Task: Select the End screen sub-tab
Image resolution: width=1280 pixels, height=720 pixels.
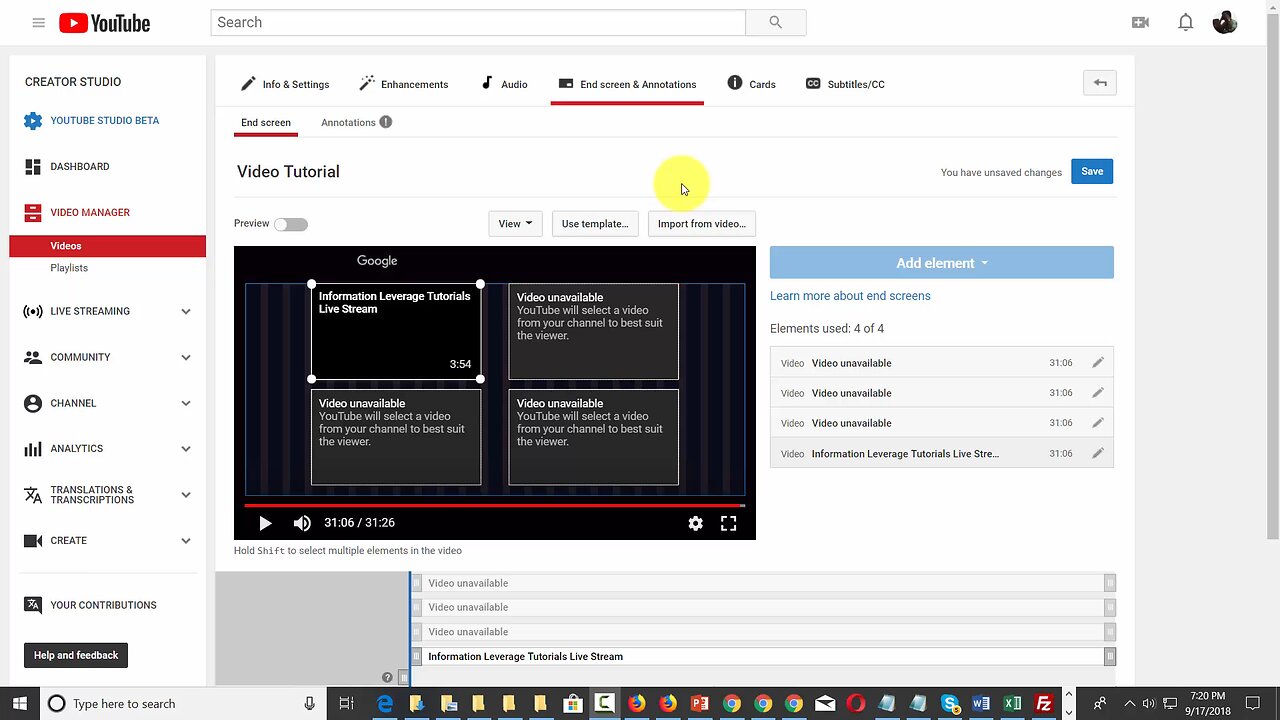Action: [266, 122]
